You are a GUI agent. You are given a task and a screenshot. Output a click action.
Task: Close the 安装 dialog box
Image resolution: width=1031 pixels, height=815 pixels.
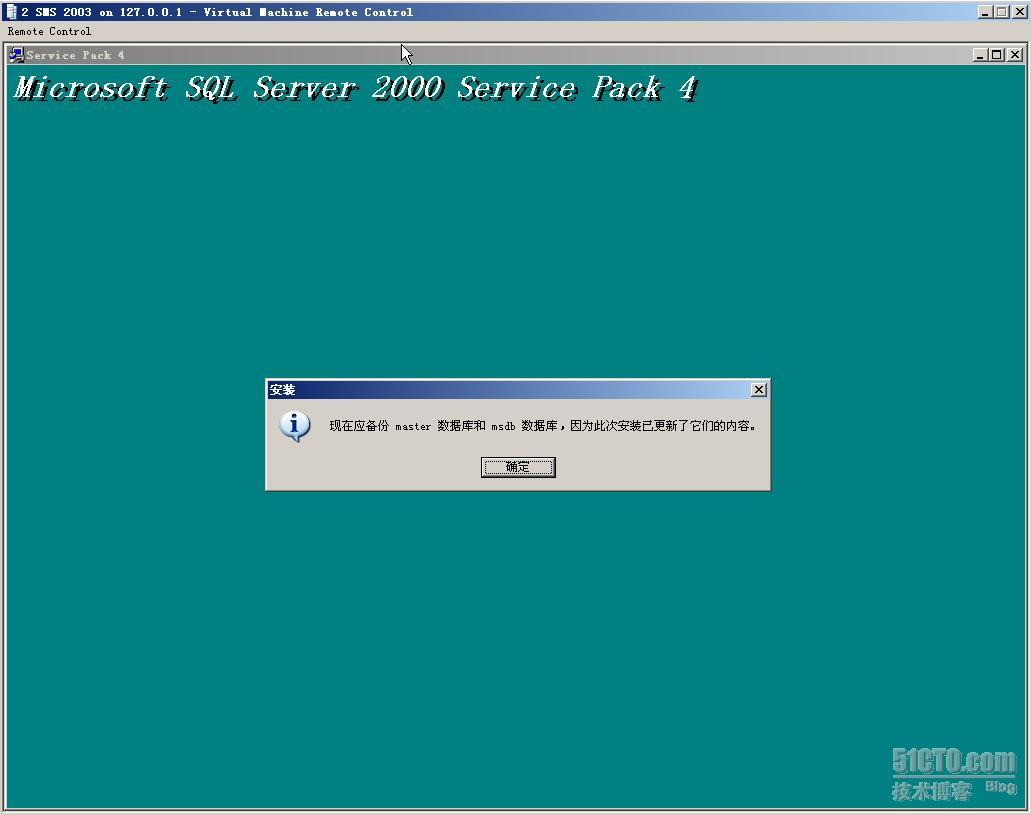coord(759,389)
